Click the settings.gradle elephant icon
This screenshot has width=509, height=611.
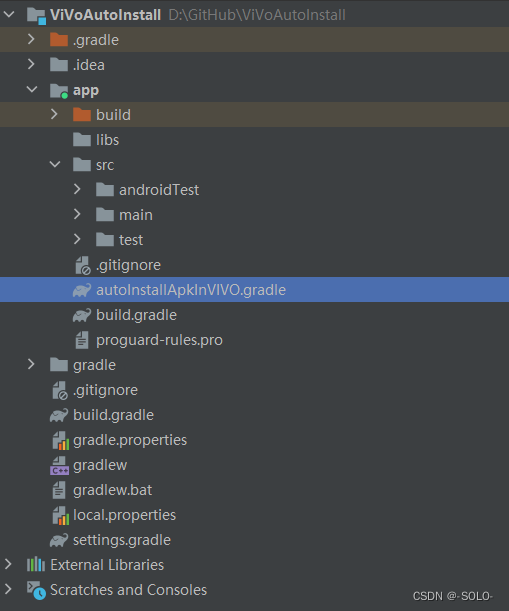59,540
